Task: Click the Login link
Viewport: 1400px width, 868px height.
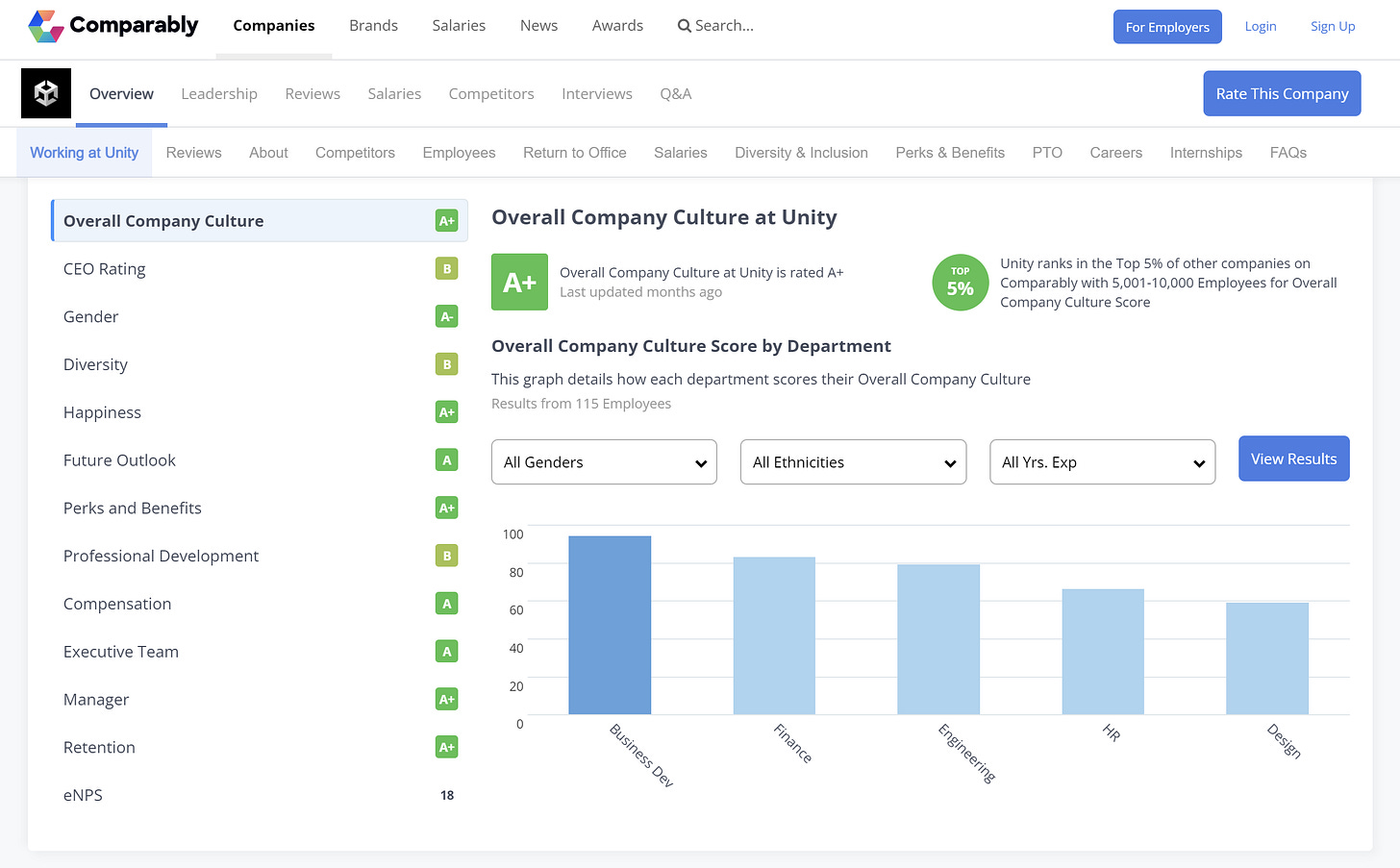Action: (1261, 27)
